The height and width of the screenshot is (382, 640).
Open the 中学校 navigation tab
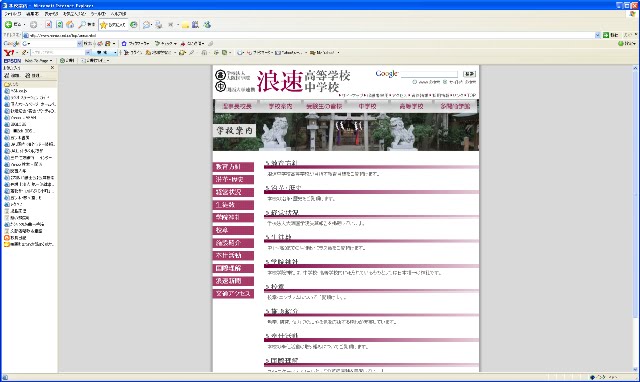coord(368,106)
